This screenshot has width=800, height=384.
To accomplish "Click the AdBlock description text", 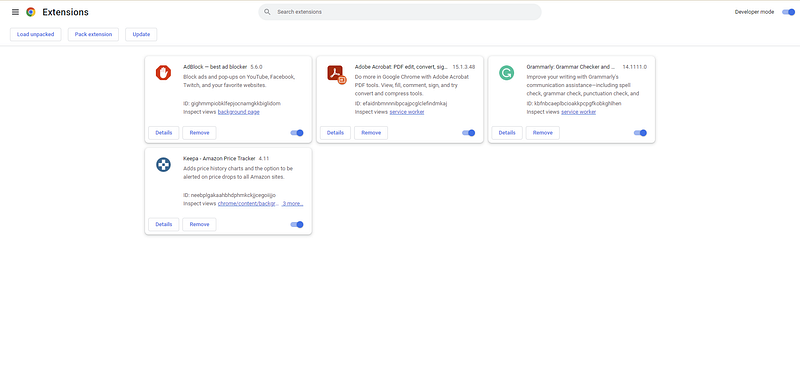I will coord(239,81).
